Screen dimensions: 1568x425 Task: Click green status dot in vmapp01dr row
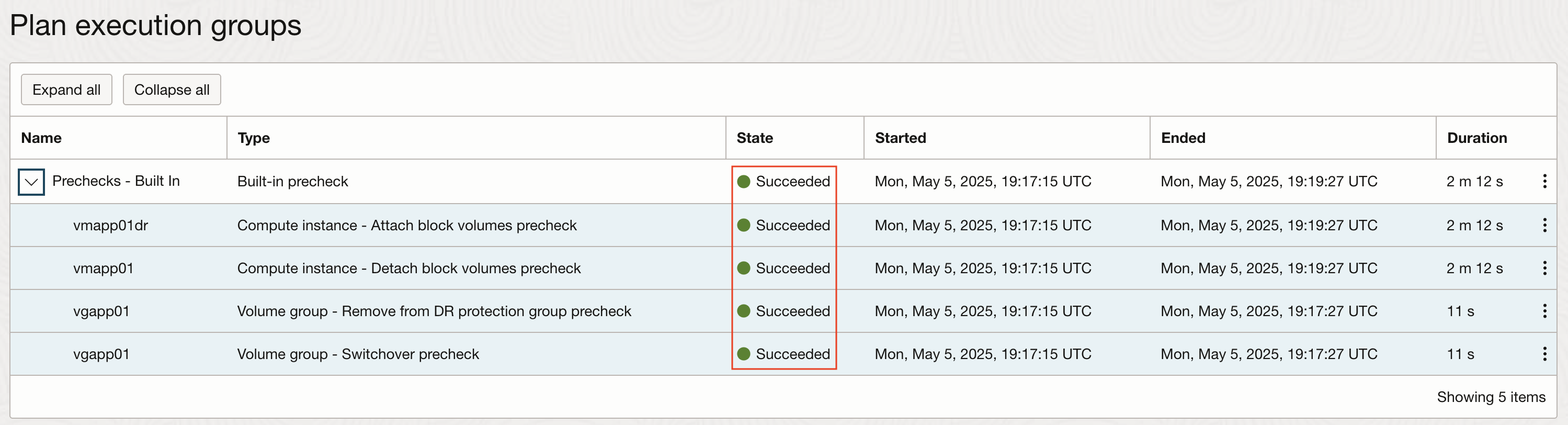click(x=743, y=225)
